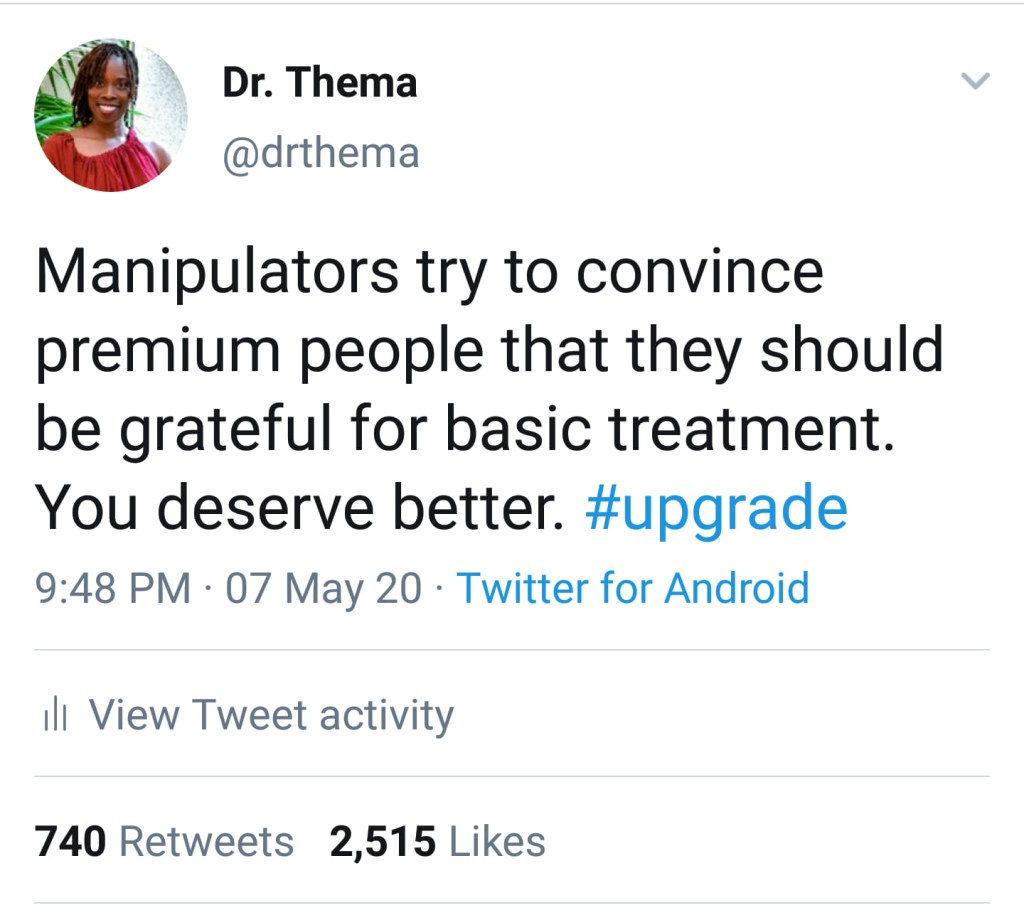
Task: Click the 2,515 like count number
Action: tap(383, 842)
